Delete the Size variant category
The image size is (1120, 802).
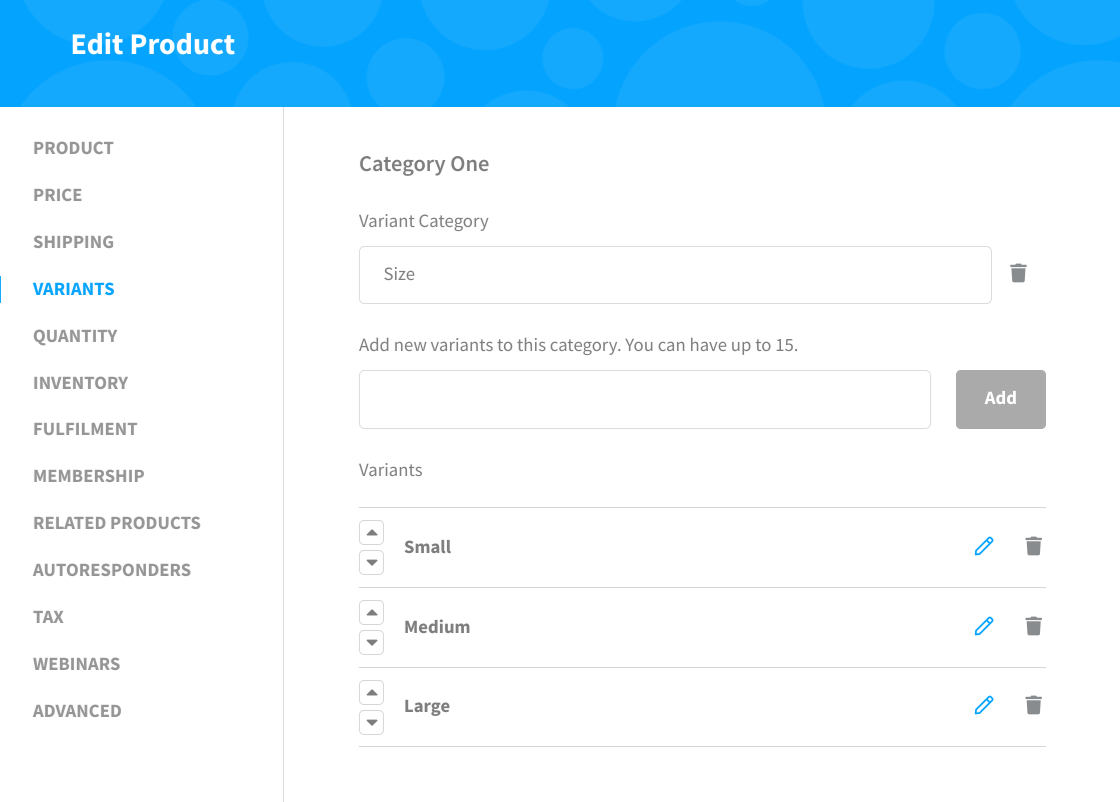[x=1018, y=273]
